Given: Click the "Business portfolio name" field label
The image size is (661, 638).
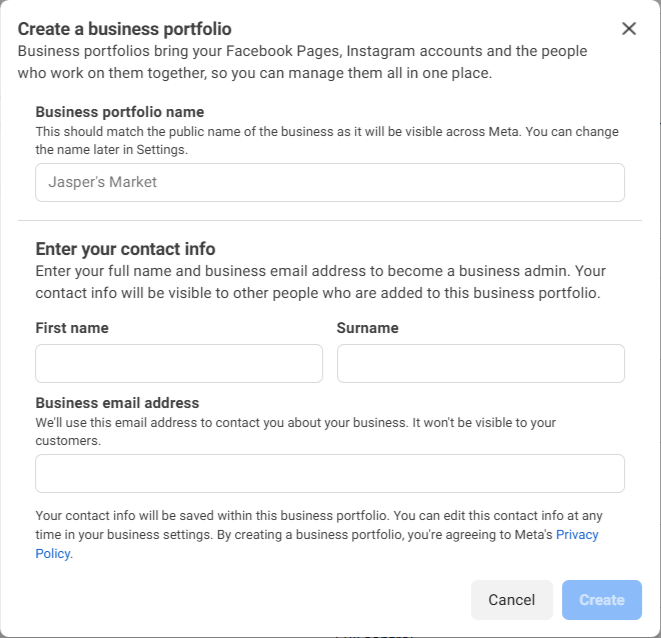Looking at the screenshot, I should point(120,112).
